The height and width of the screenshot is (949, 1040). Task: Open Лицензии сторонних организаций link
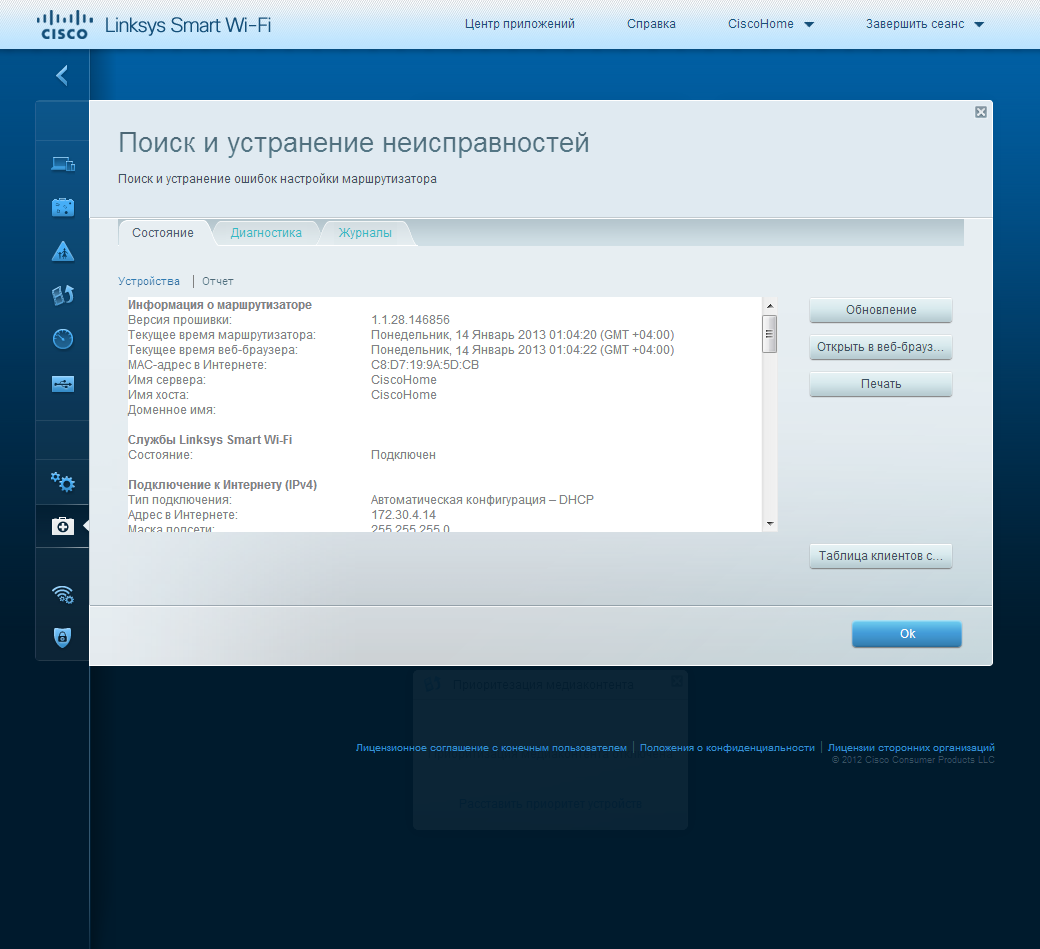(x=911, y=747)
